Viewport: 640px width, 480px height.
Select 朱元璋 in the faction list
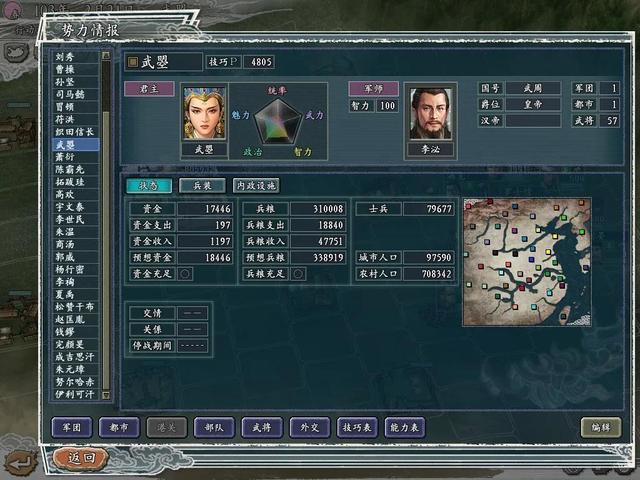pyautogui.click(x=76, y=369)
